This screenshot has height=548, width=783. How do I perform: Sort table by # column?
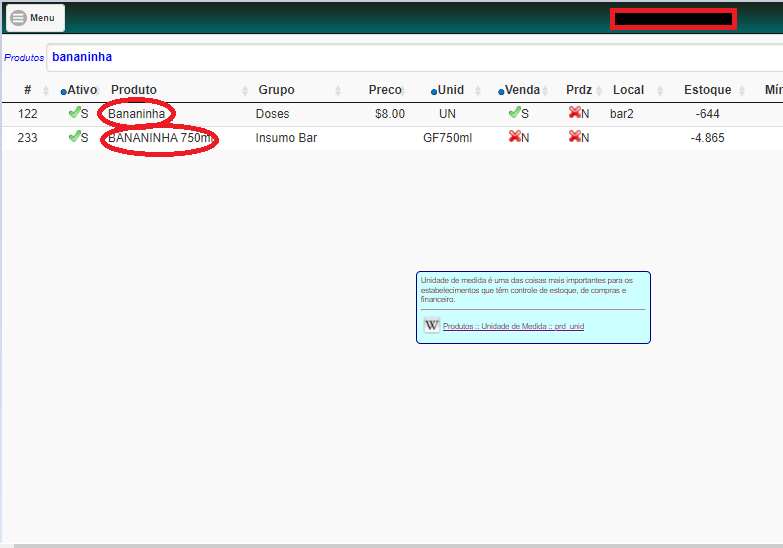pos(27,90)
